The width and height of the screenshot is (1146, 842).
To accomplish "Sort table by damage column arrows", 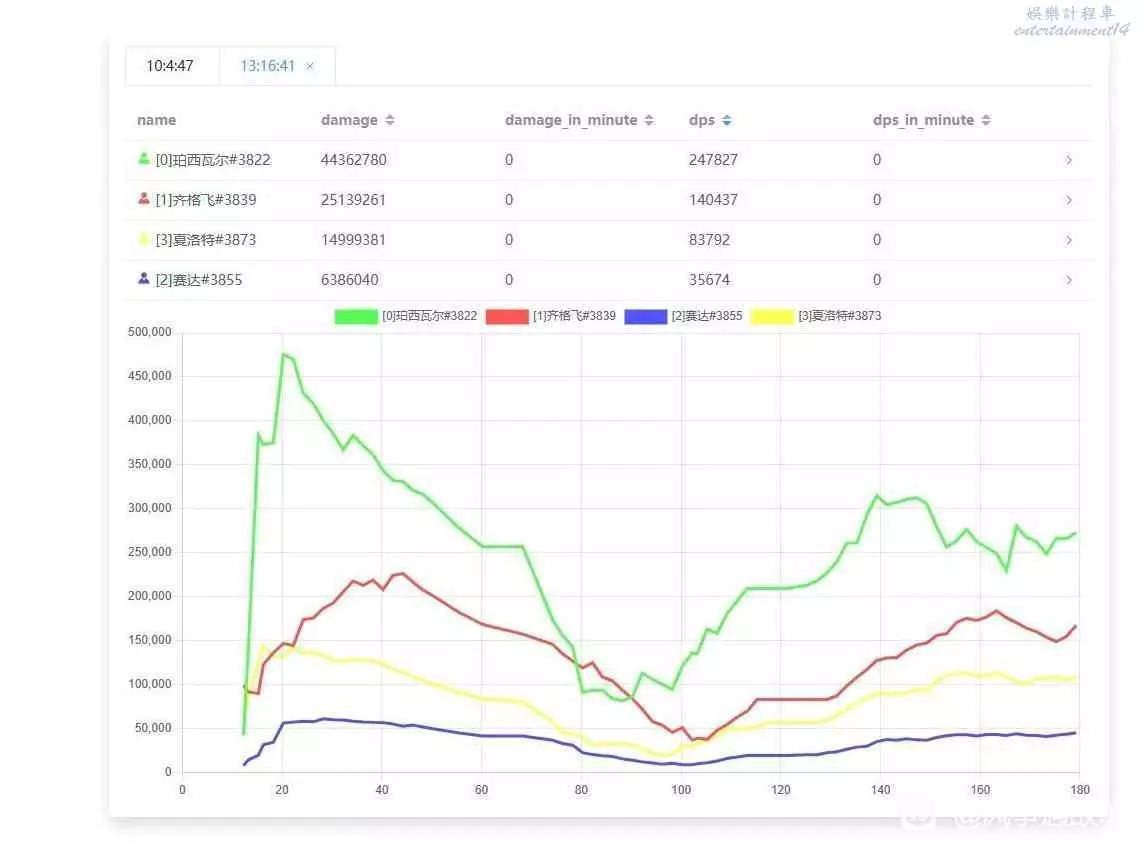I will [x=390, y=120].
